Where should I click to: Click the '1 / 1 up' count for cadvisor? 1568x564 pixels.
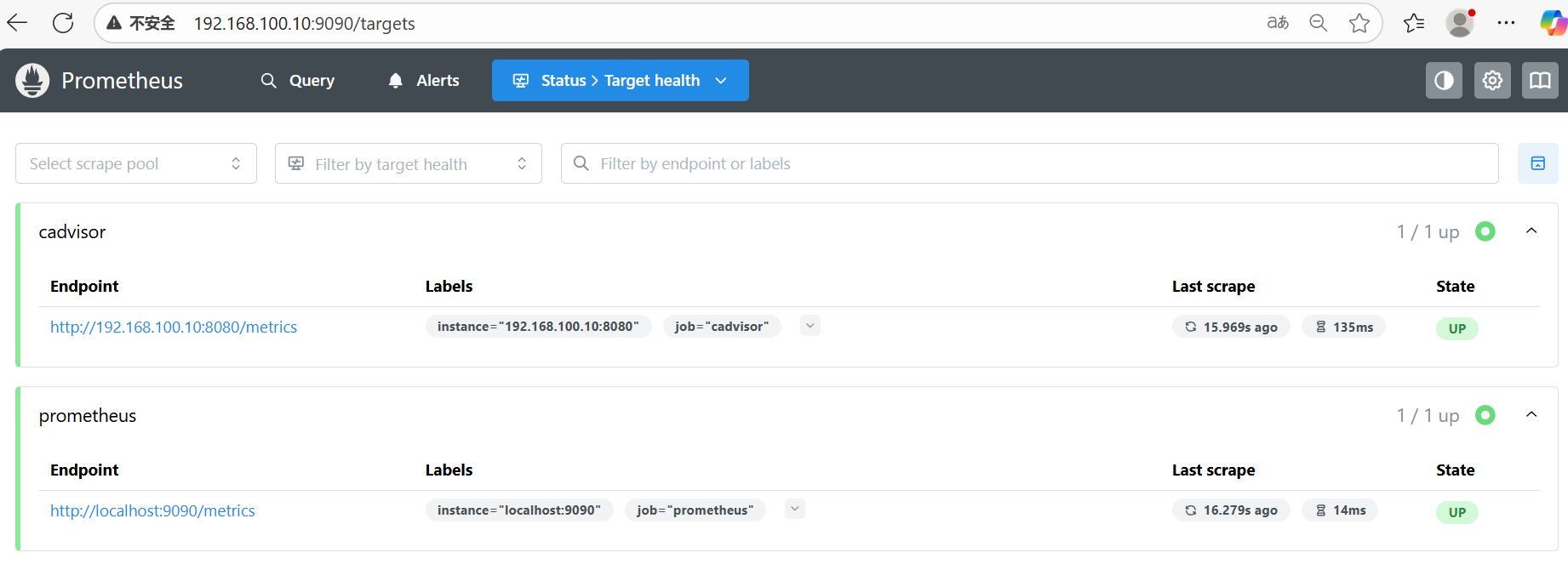click(x=1428, y=232)
